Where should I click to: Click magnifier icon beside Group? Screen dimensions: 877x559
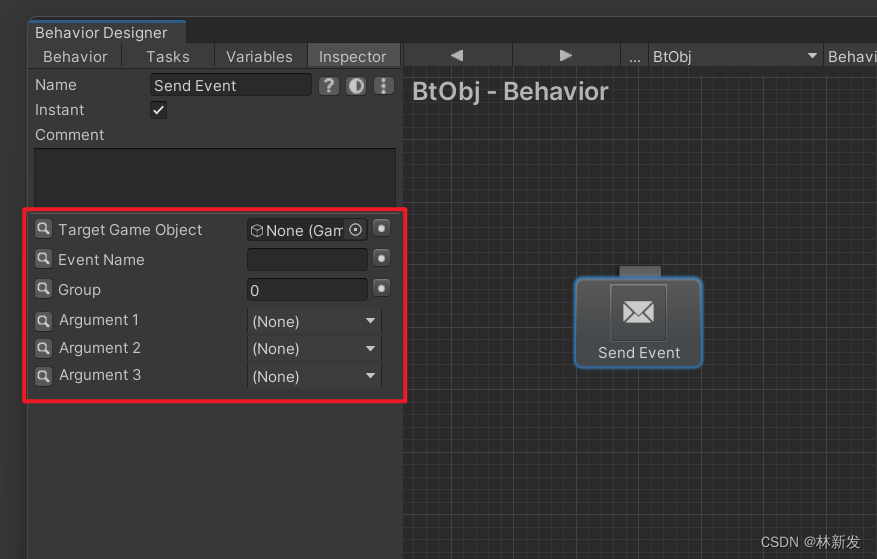[x=43, y=289]
